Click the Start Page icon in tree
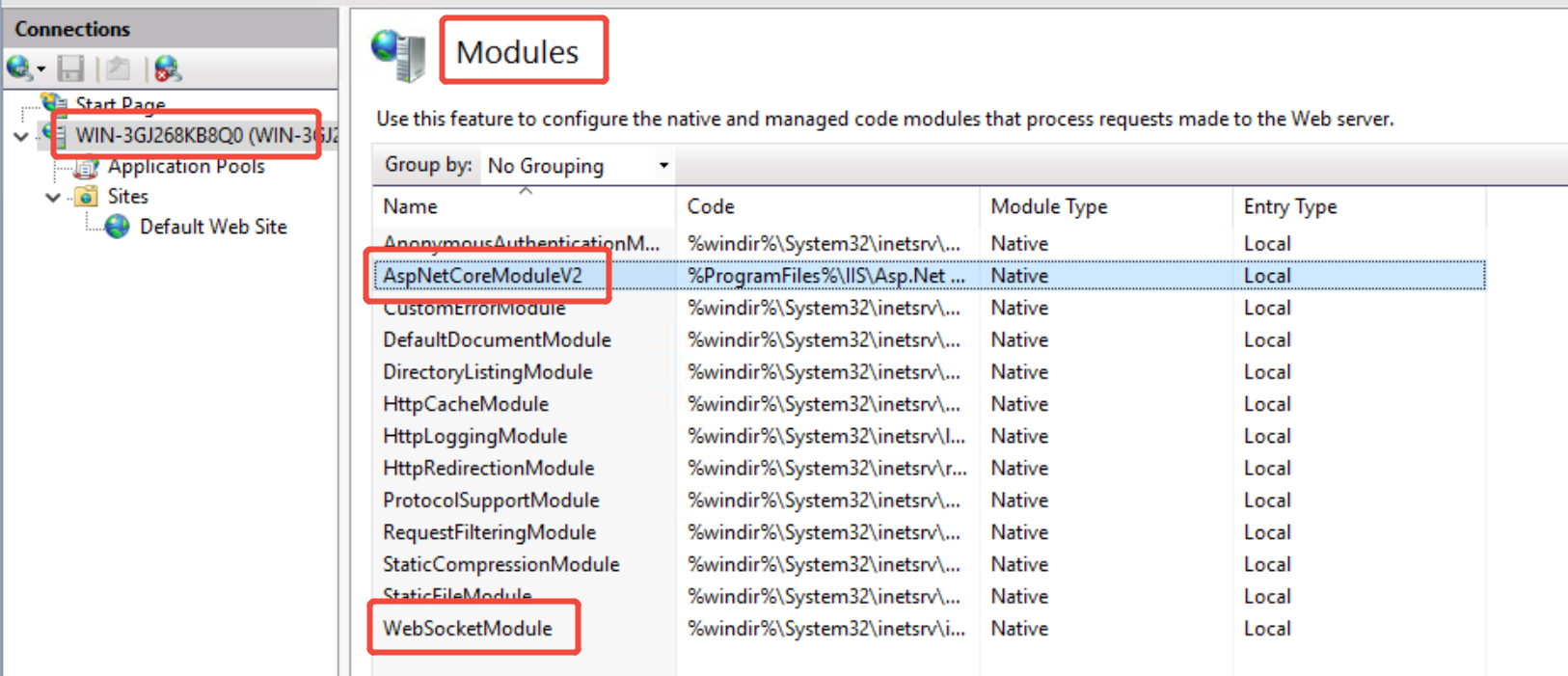The image size is (1568, 676). pos(54,102)
